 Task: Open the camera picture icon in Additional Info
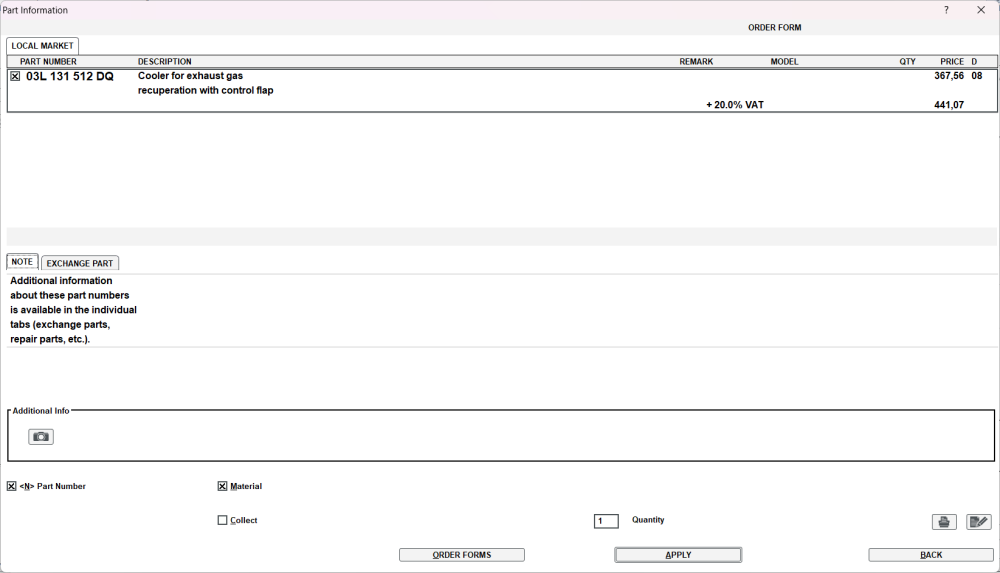[x=41, y=436]
